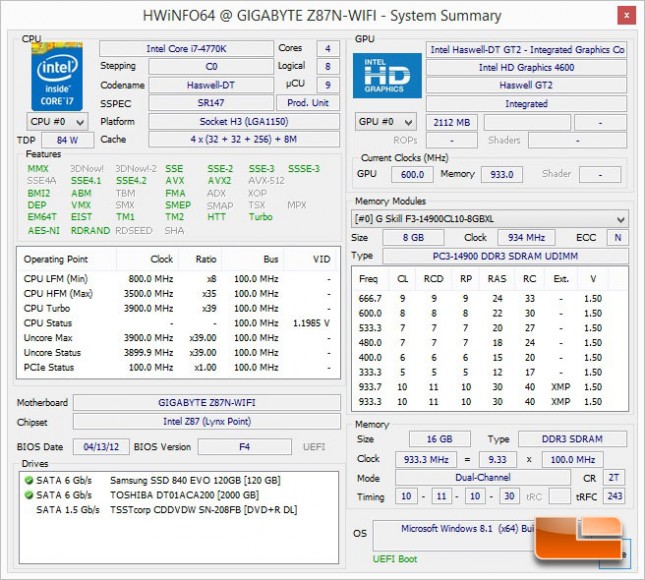This screenshot has height=580, width=645.
Task: Click green status icon for Samsung SSD 840 EVO
Action: pyautogui.click(x=29, y=480)
